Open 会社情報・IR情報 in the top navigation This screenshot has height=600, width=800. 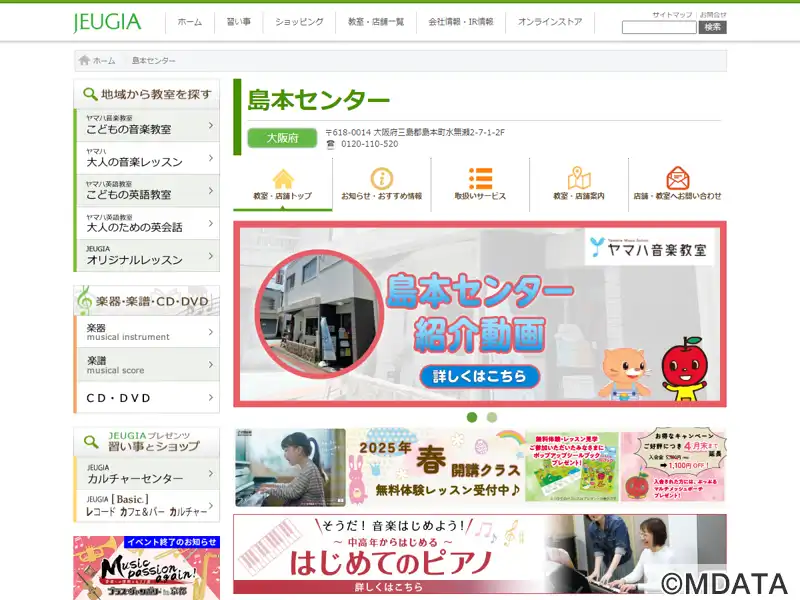[x=461, y=22]
